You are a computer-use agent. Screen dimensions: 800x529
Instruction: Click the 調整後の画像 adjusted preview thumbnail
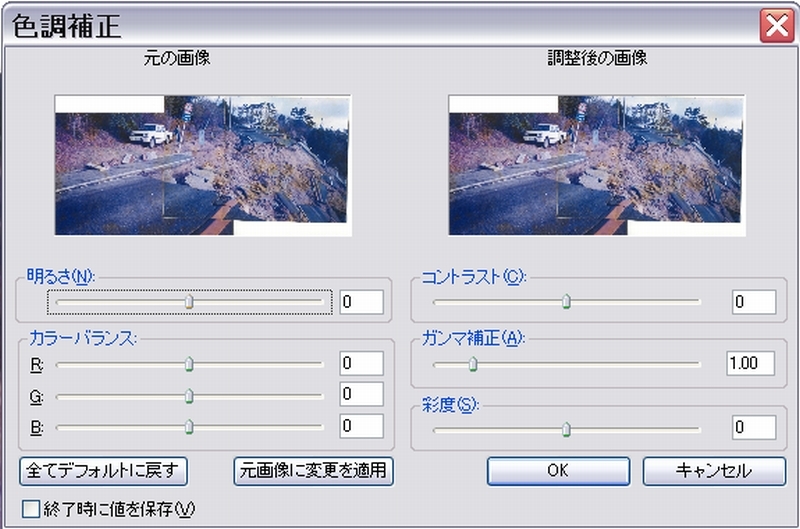pyautogui.click(x=596, y=165)
